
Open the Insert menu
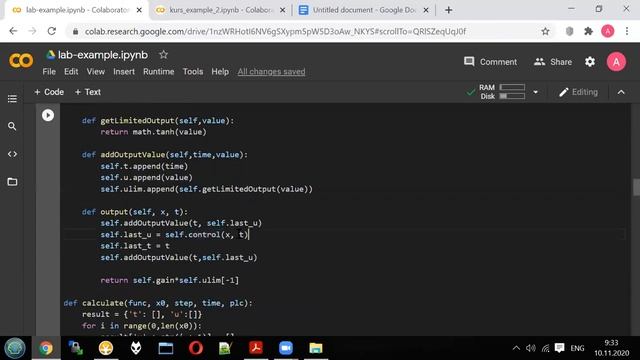(x=124, y=72)
